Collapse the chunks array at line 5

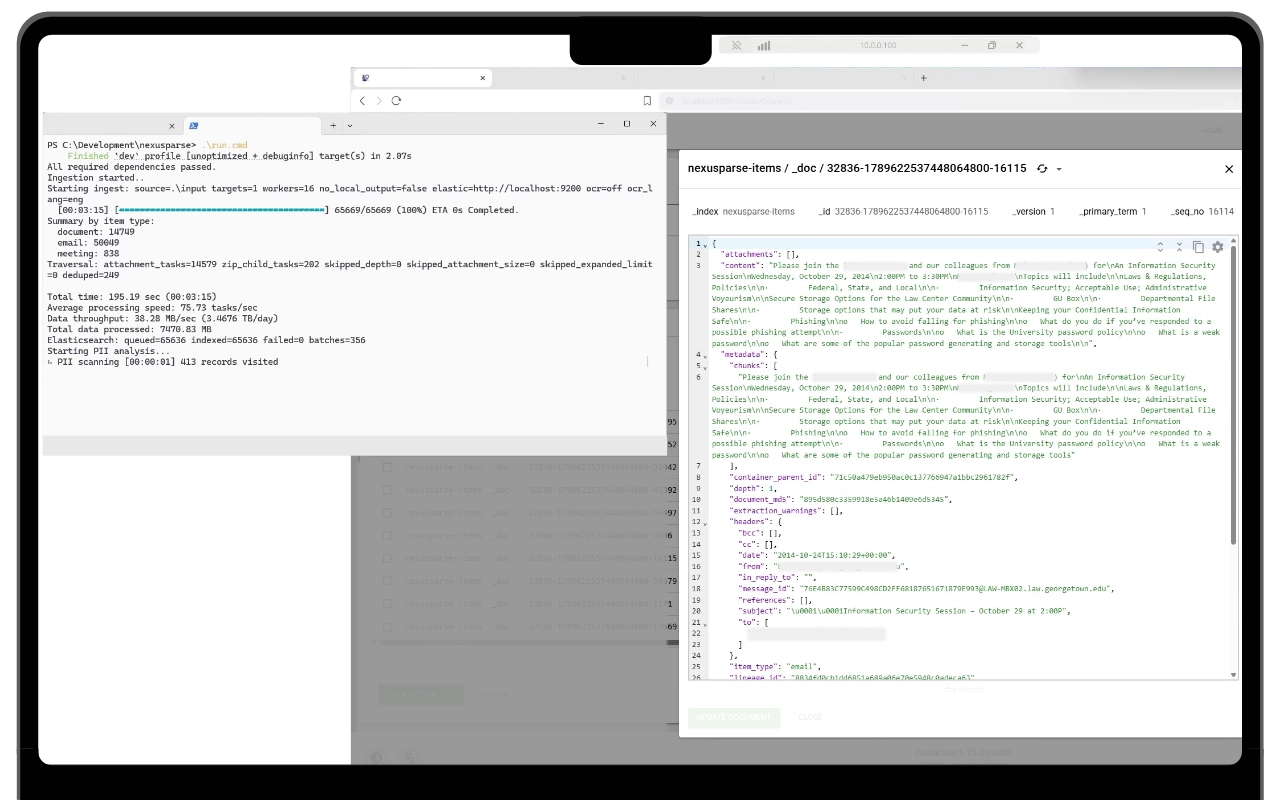tap(705, 366)
